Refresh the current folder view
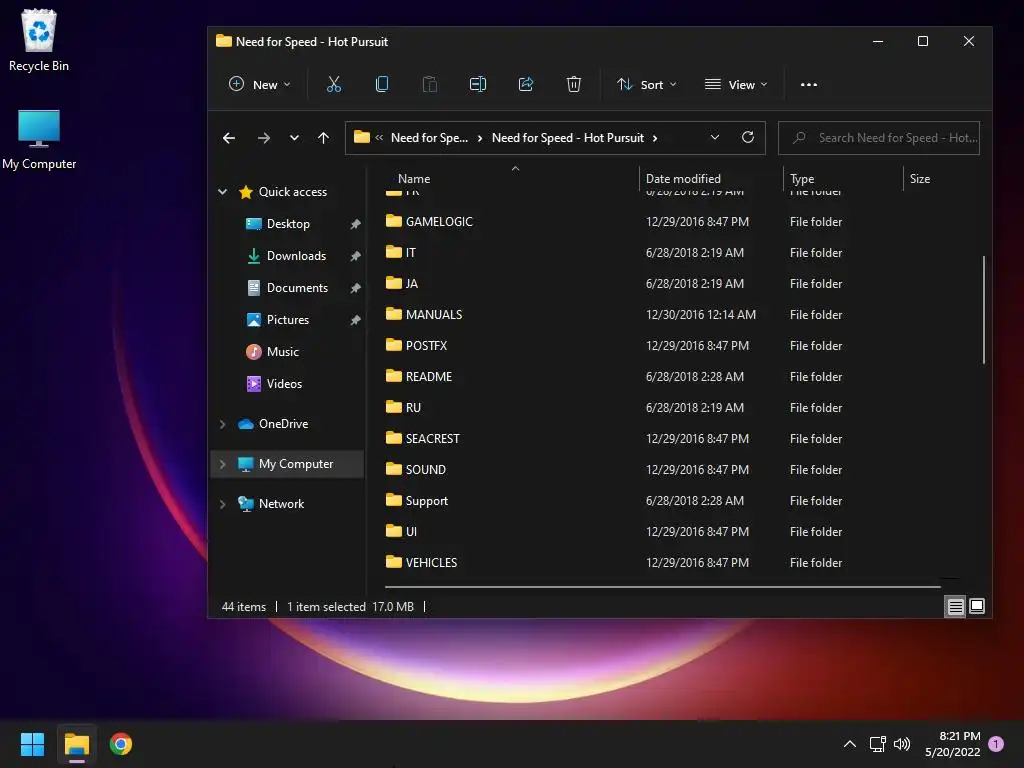 [x=748, y=137]
